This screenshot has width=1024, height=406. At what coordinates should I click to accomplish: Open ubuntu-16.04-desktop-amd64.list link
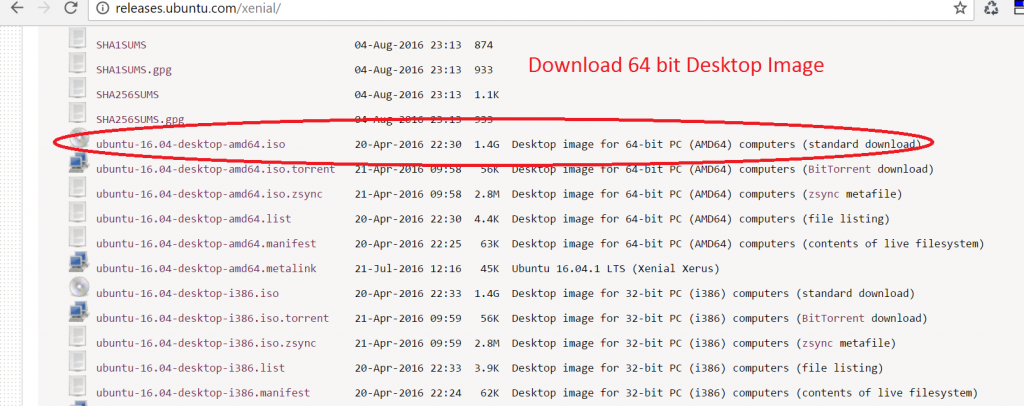pos(193,219)
